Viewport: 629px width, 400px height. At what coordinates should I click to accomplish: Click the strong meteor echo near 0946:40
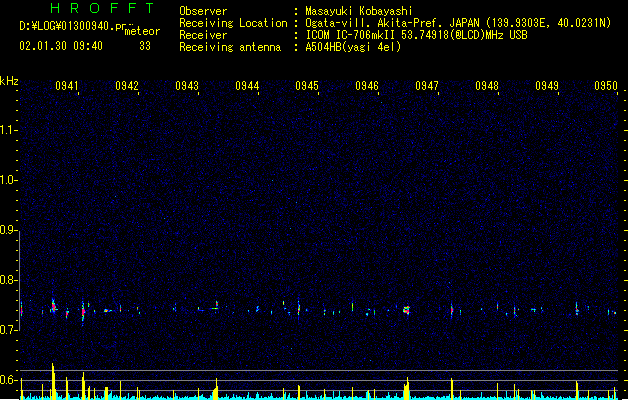(407, 310)
